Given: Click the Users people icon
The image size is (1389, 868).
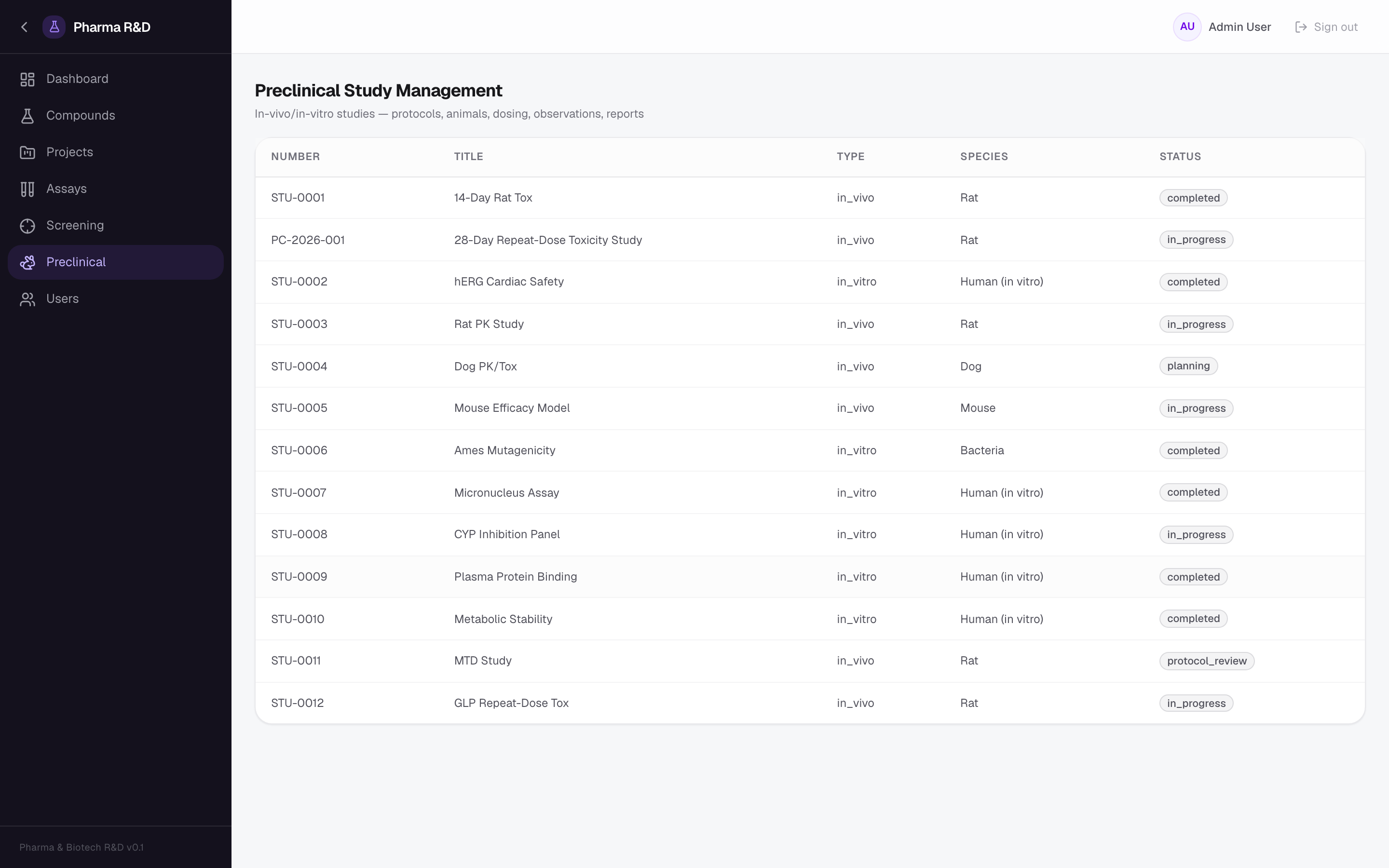Looking at the screenshot, I should click(x=27, y=299).
